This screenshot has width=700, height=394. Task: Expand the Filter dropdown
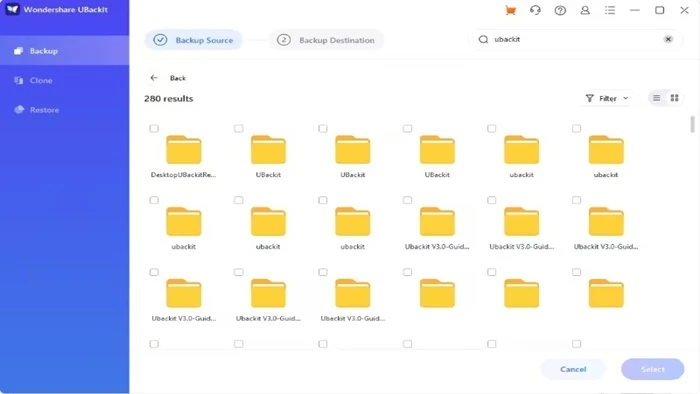[x=607, y=98]
